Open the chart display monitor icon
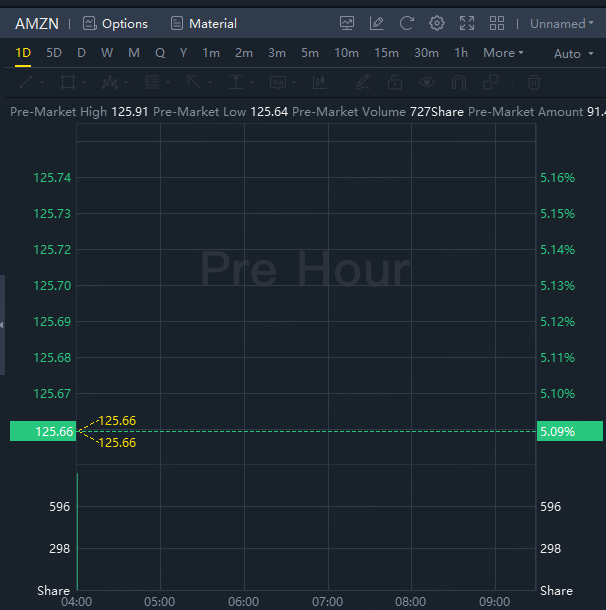606x610 pixels. (x=347, y=23)
